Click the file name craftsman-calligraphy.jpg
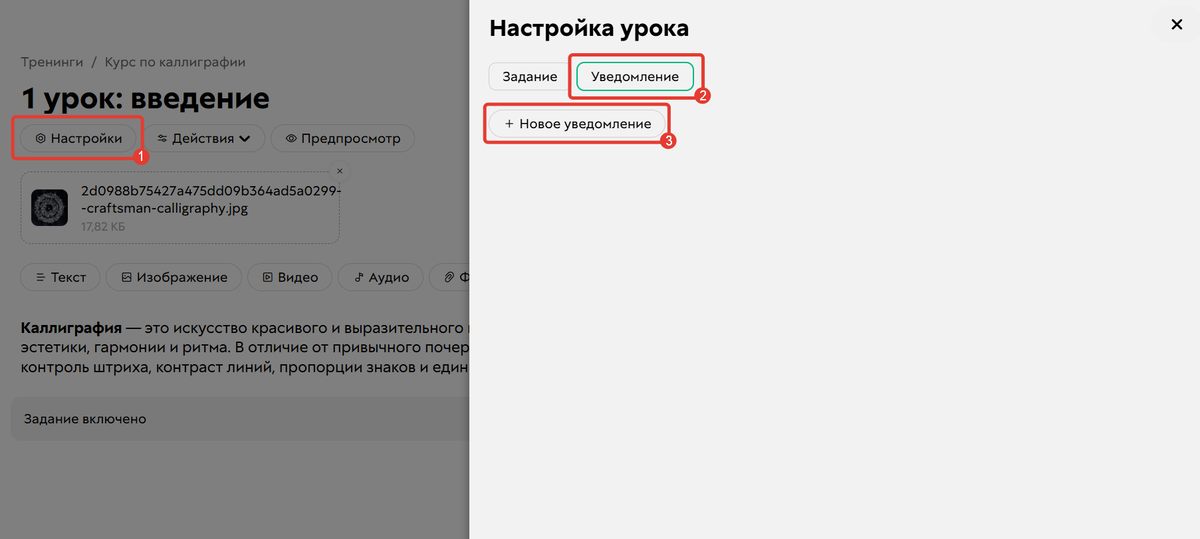Screen dimensions: 1200x539 (212, 200)
